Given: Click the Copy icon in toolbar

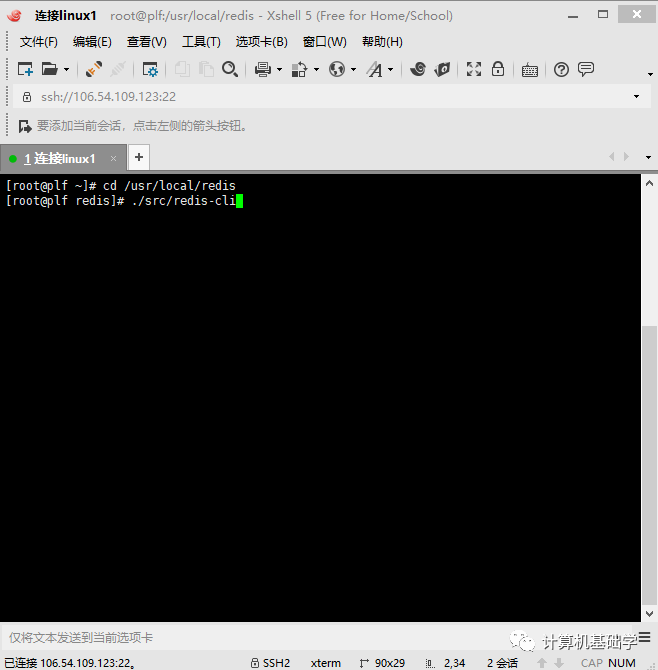Looking at the screenshot, I should pos(182,69).
